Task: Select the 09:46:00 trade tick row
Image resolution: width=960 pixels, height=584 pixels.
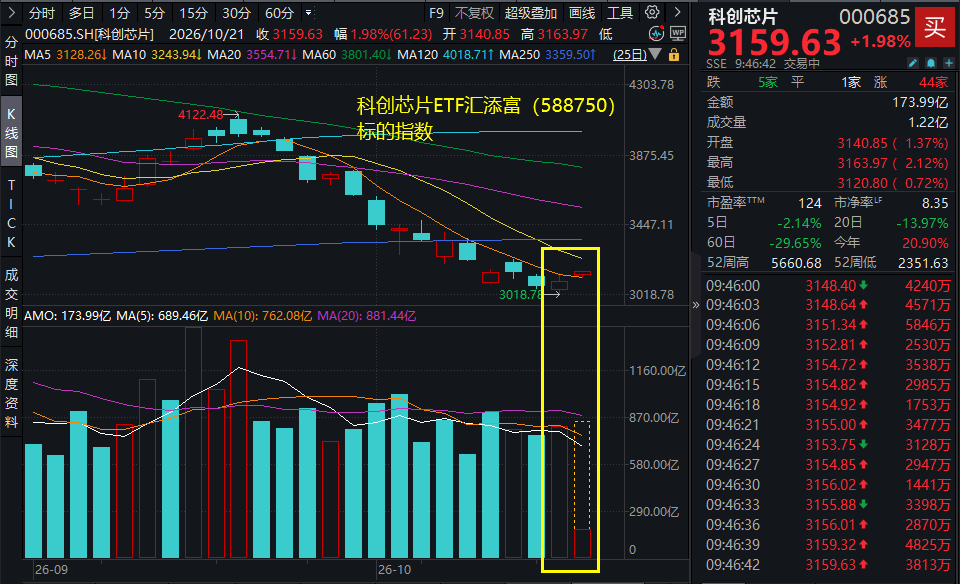Action: (x=828, y=285)
